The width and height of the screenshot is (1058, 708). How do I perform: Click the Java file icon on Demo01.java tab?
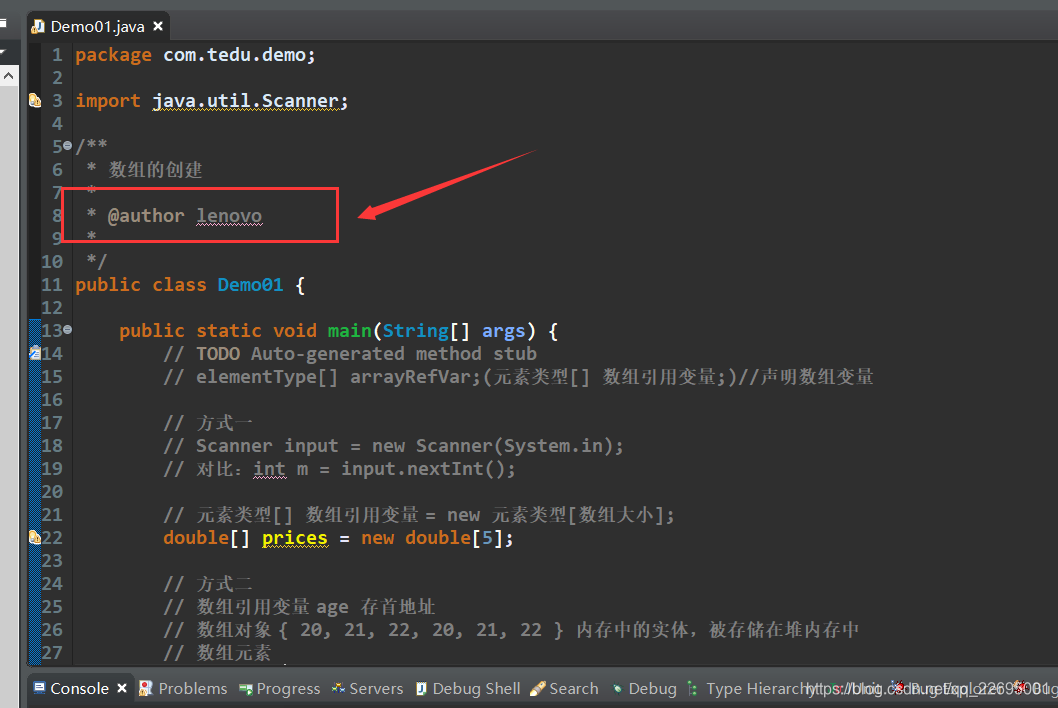pos(38,26)
